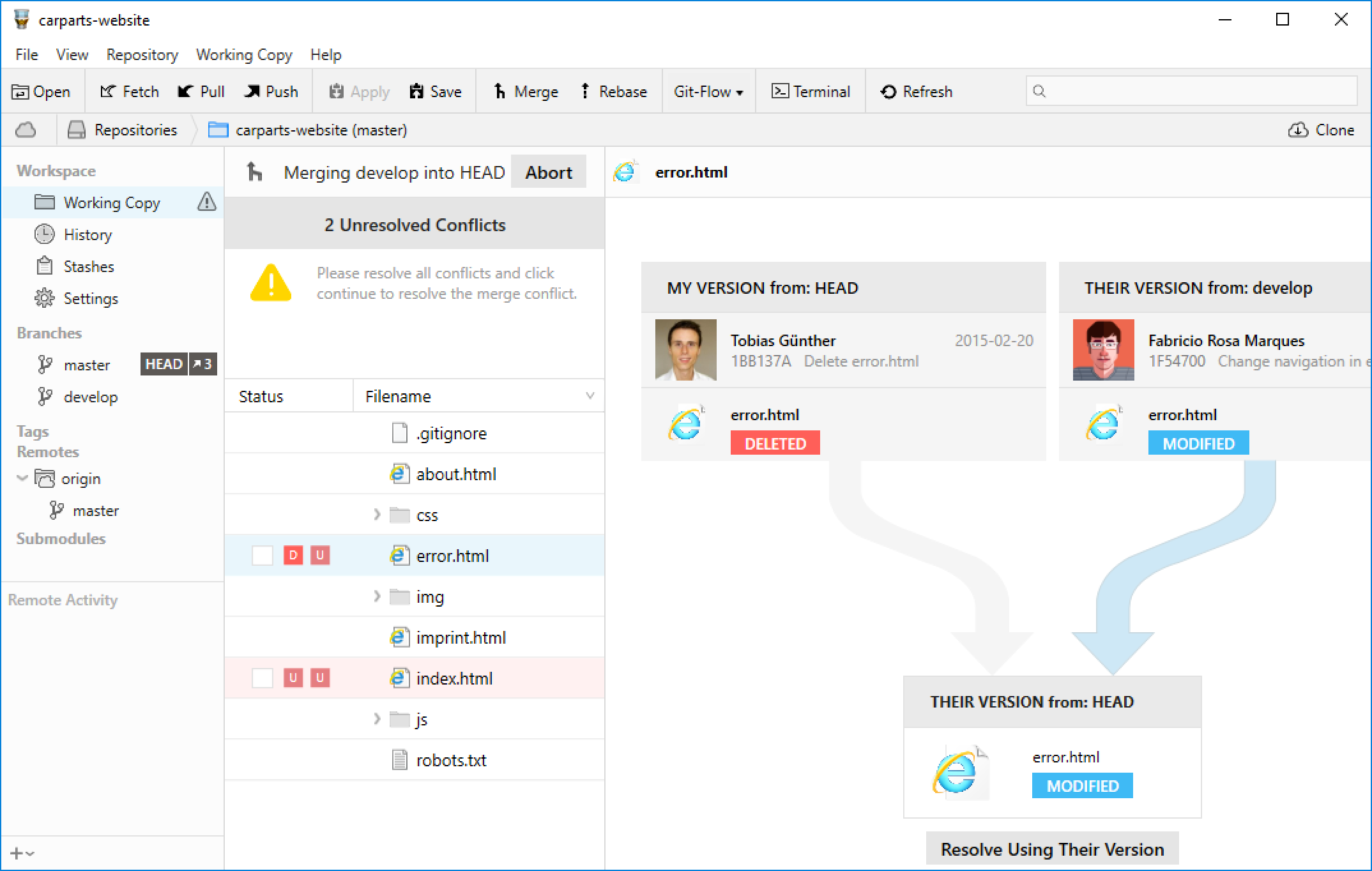1372x871 pixels.
Task: Start a merge via Merge icon
Action: point(500,91)
